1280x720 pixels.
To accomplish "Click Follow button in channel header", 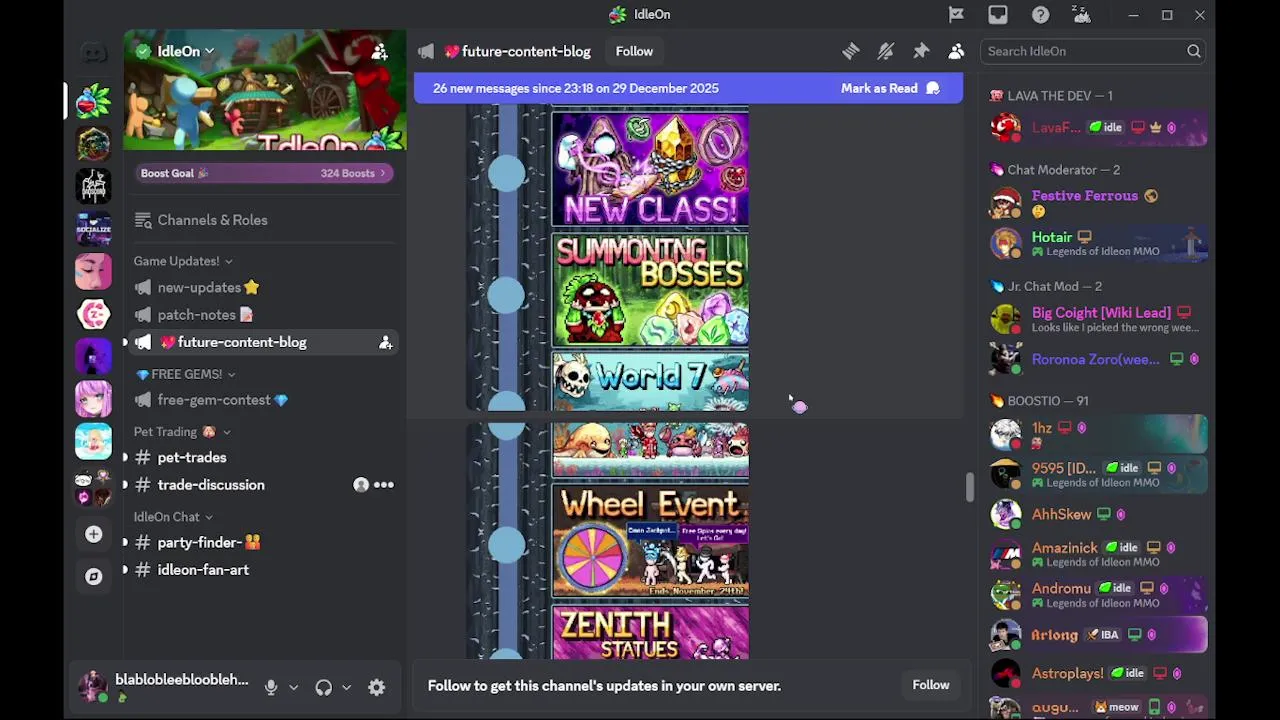I will 634,51.
